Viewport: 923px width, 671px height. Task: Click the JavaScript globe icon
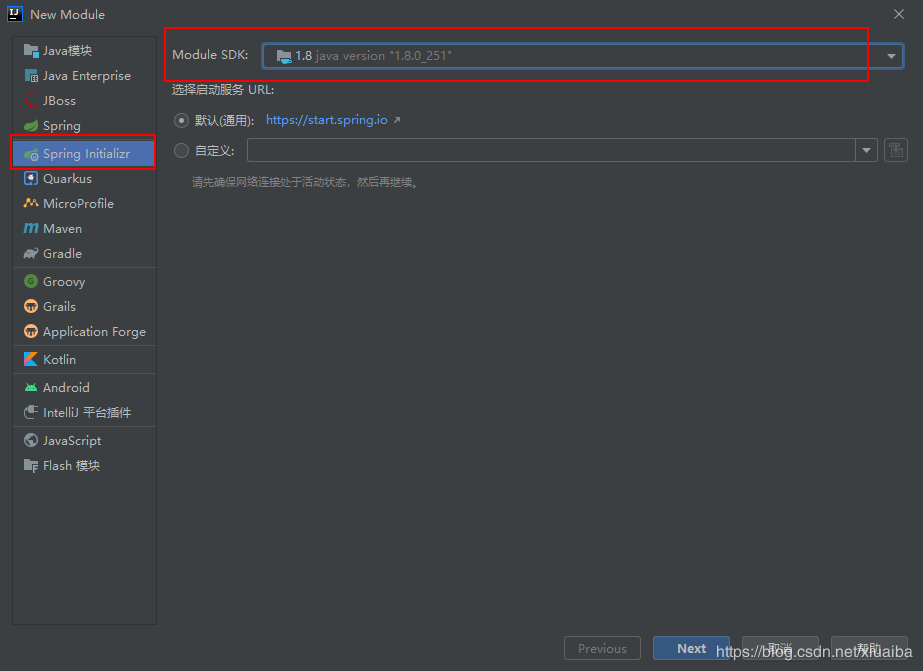click(x=31, y=440)
